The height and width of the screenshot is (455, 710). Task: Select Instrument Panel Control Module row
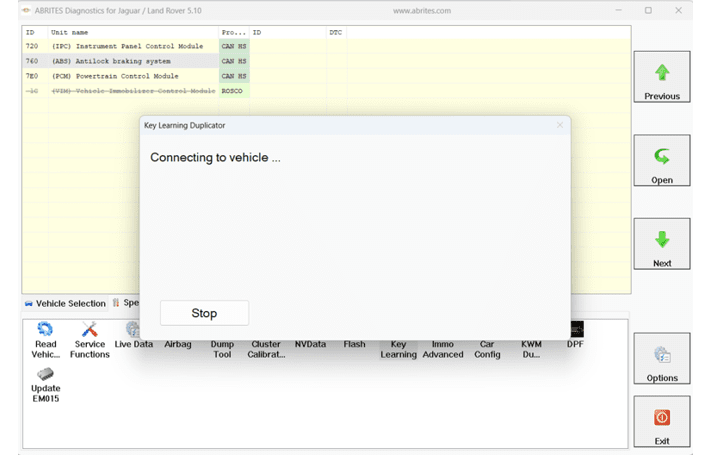pos(326,46)
